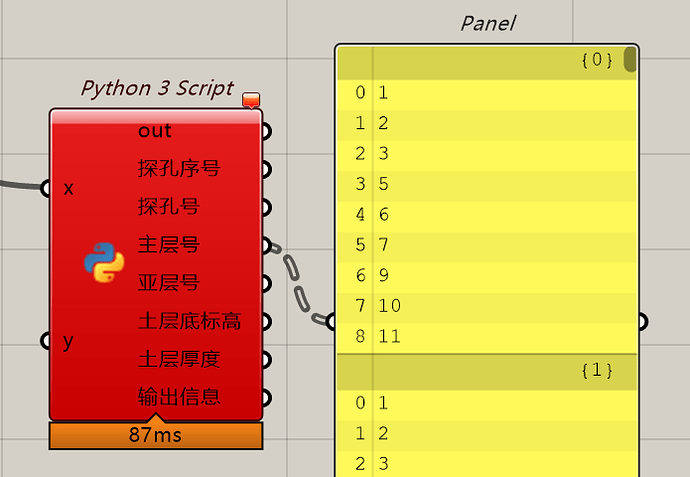Click the Panel output grip on its right edge
This screenshot has height=477, width=690.
pos(642,321)
